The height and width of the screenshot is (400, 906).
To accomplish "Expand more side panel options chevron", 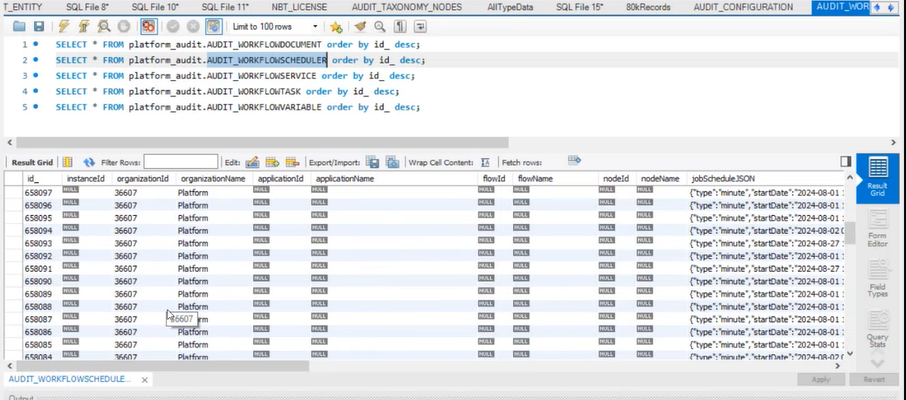I will pyautogui.click(x=877, y=363).
